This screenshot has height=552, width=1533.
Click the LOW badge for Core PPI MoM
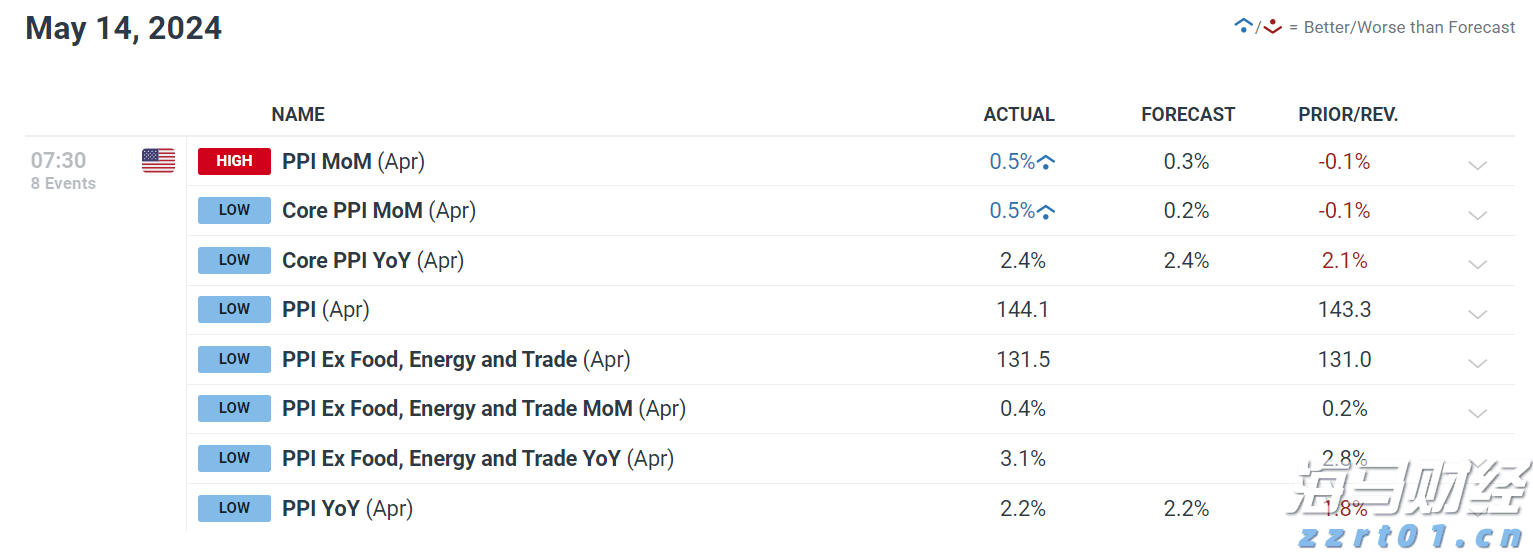[x=234, y=210]
